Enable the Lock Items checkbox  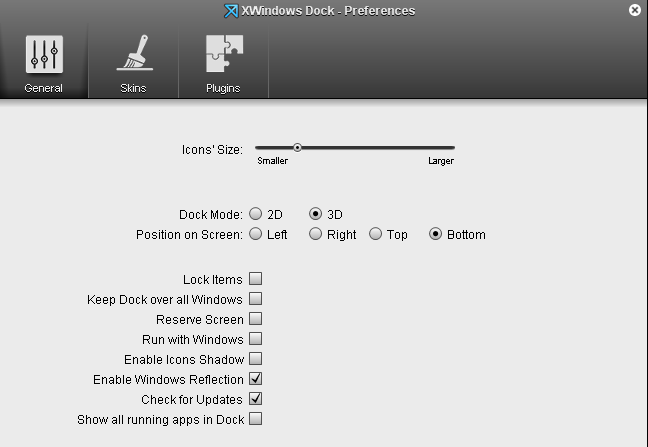point(256,279)
